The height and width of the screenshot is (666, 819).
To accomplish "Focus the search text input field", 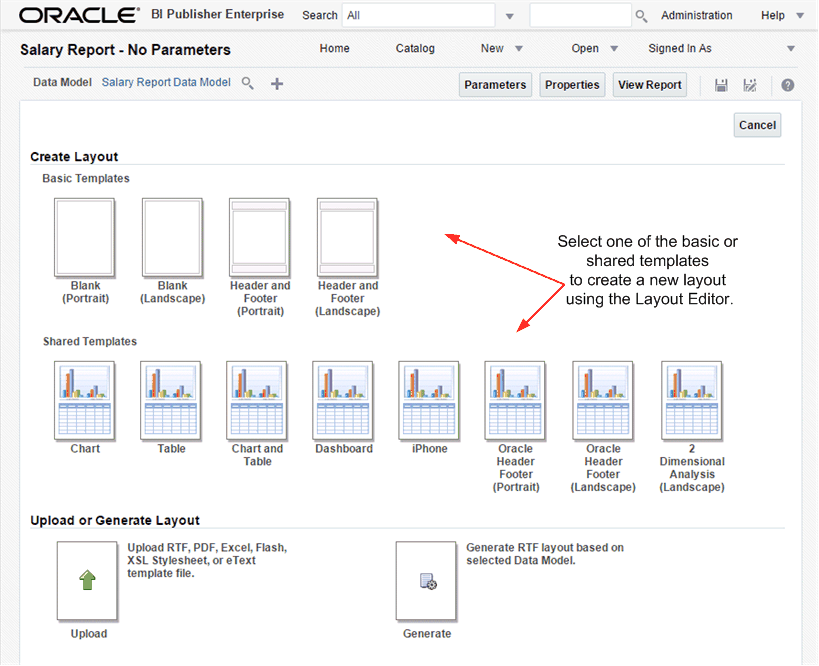I will coord(580,15).
